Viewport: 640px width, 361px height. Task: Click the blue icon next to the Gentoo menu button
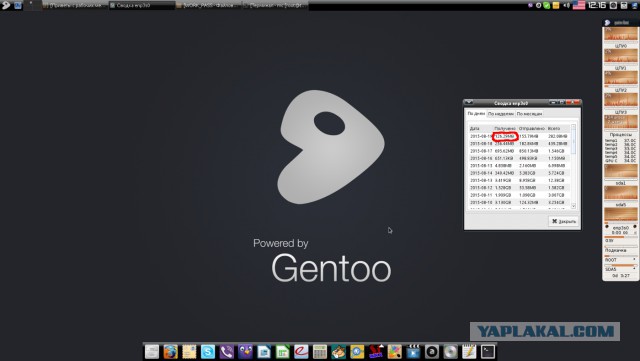[18, 5]
